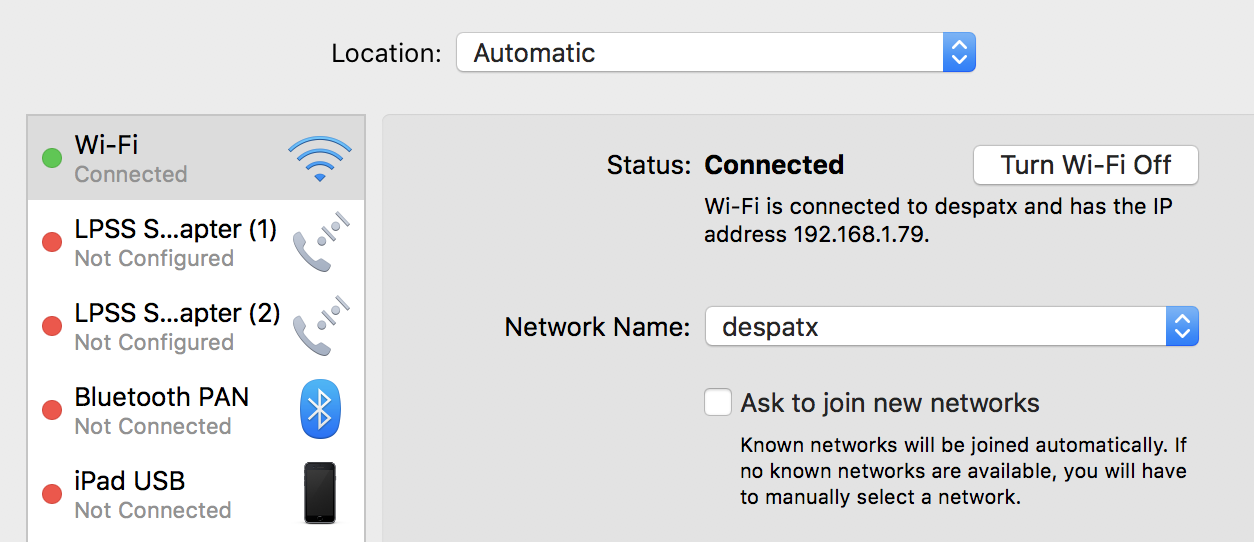Click the blue stepper arrows on Location menu
1254x542 pixels.
(x=959, y=53)
